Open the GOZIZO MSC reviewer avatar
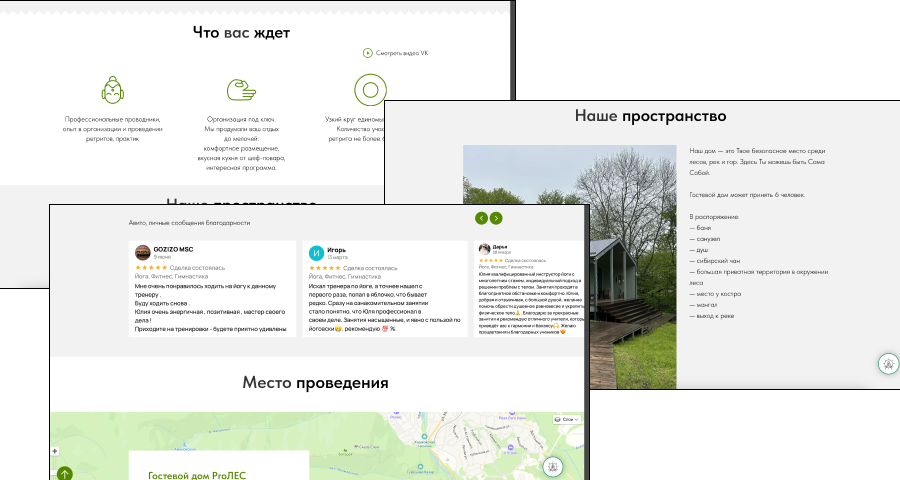 [142, 253]
